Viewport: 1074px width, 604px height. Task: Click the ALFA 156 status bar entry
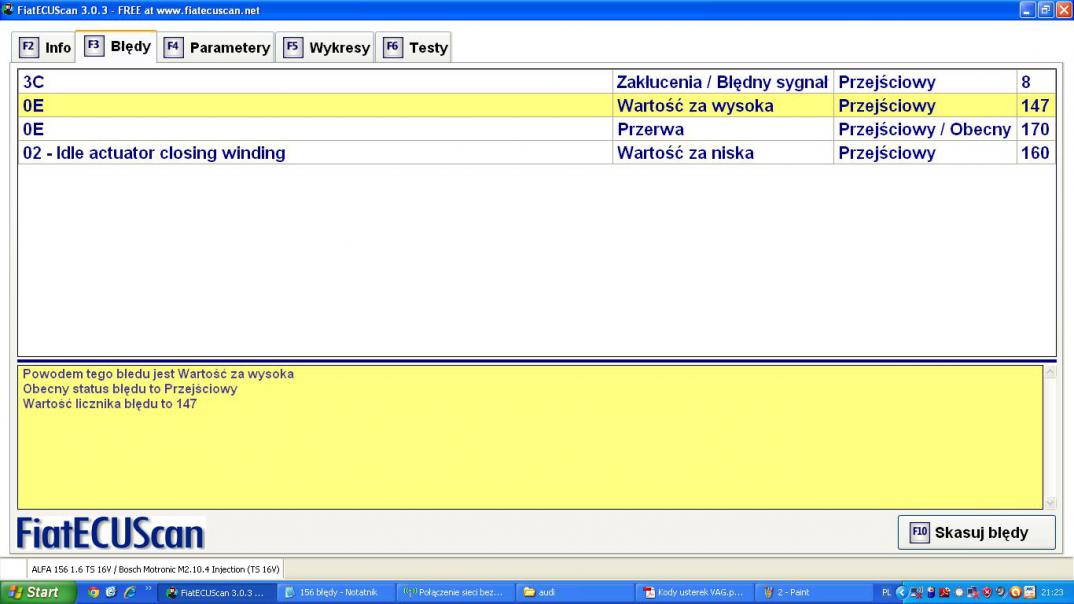[x=155, y=569]
